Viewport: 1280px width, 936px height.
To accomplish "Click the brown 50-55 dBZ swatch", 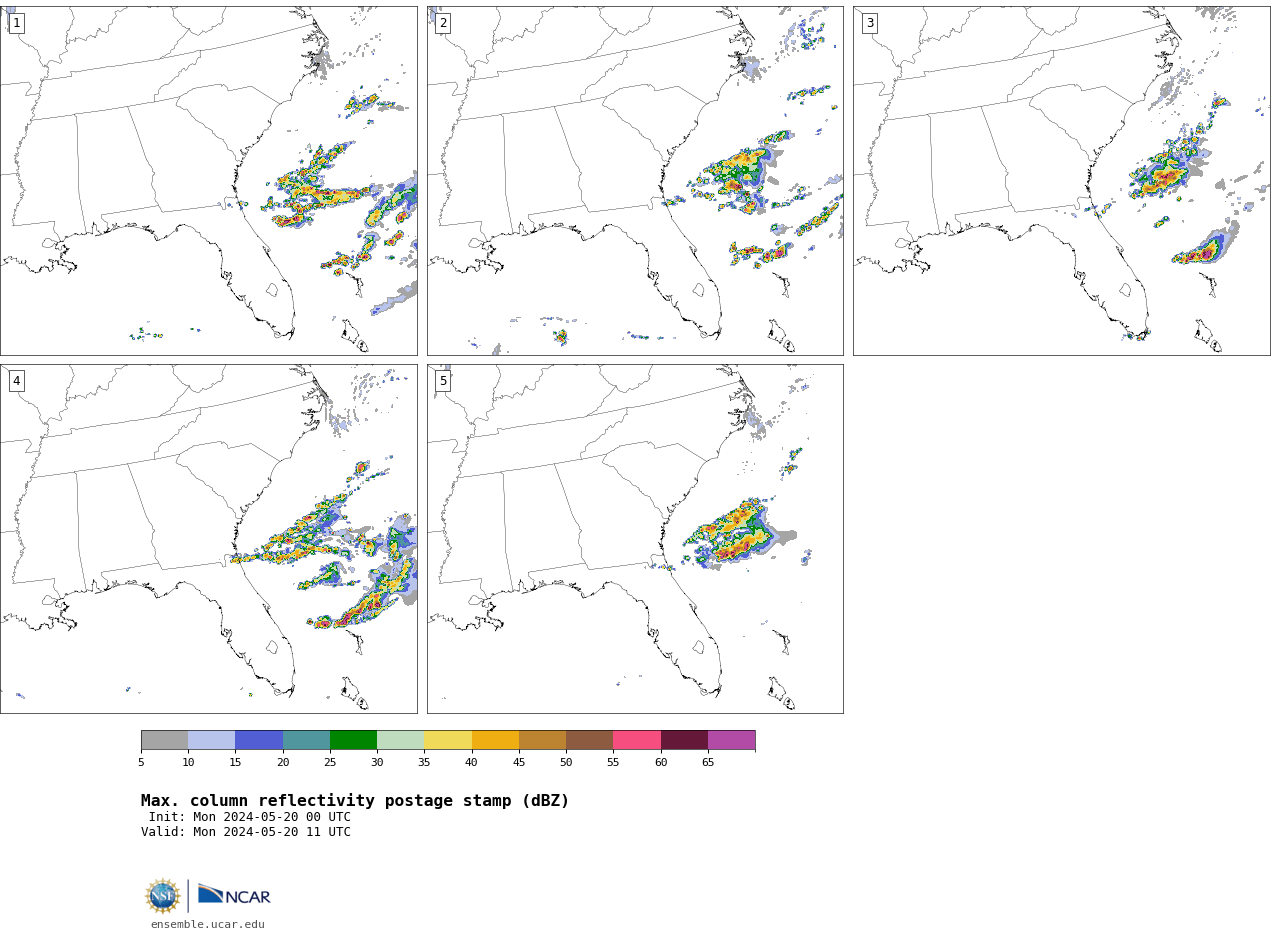I will click(589, 740).
